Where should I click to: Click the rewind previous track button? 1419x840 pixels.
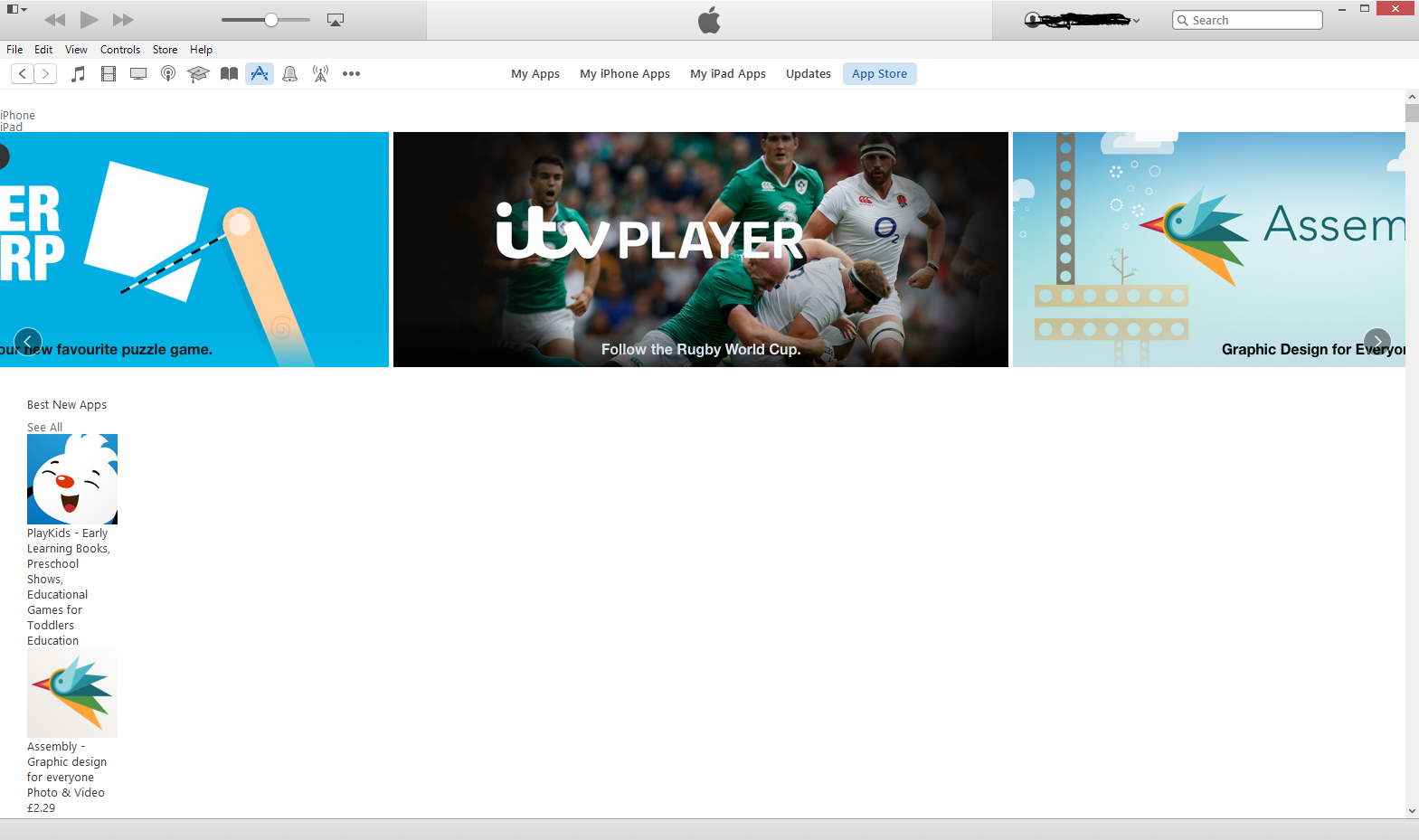(x=54, y=20)
